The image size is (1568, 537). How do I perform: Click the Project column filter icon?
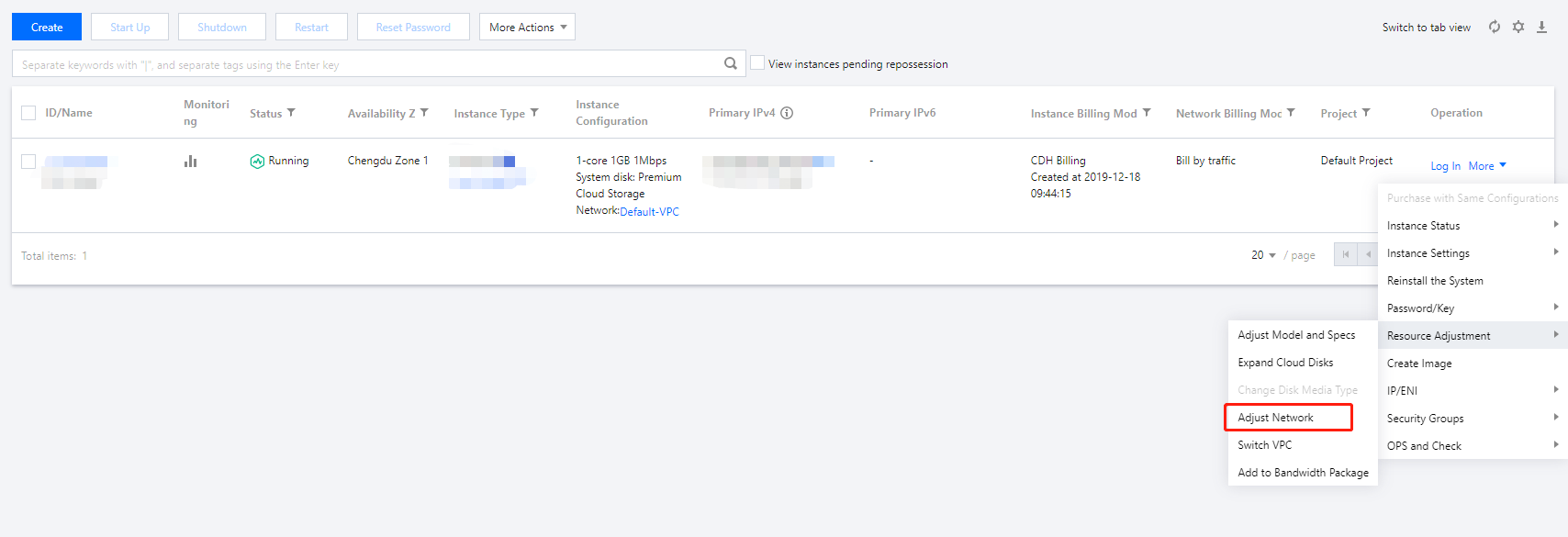pos(1366,113)
